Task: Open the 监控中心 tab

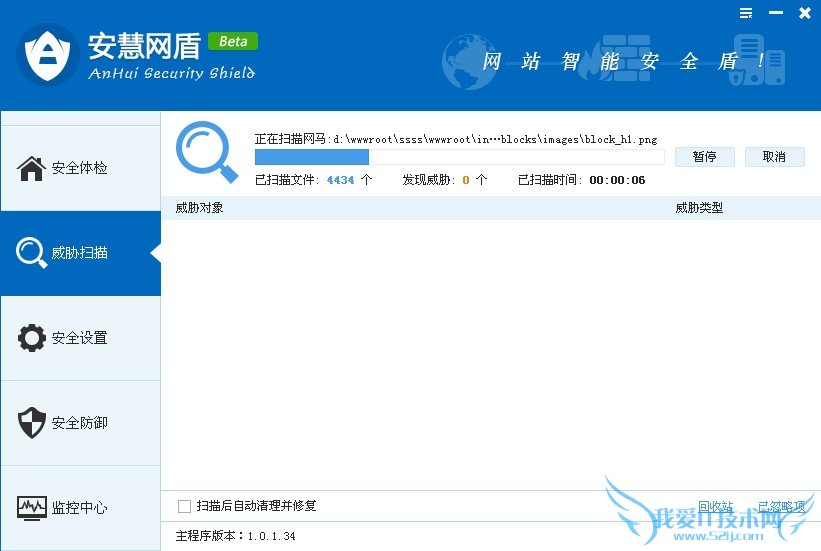Action: pyautogui.click(x=81, y=508)
